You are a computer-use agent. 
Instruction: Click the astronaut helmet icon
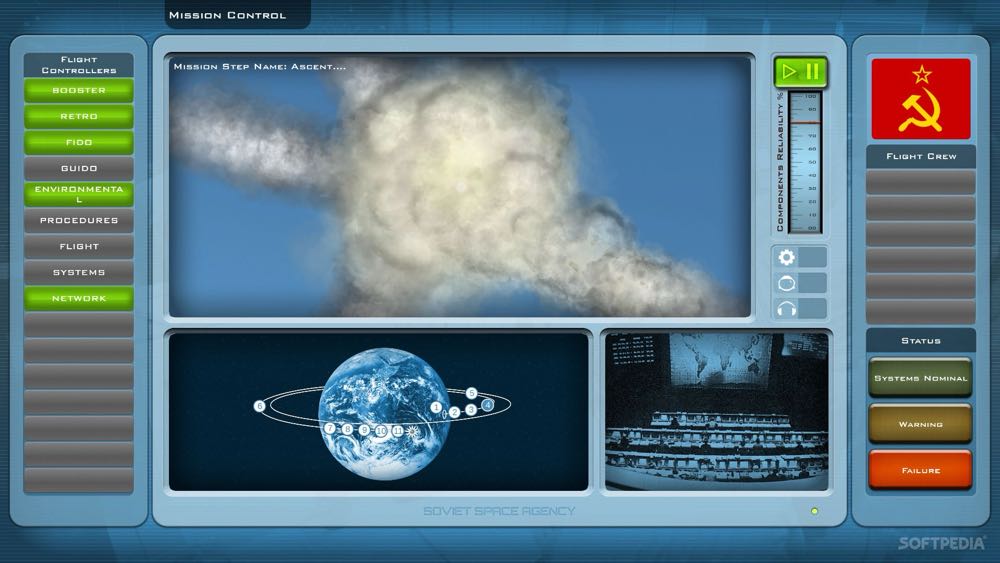(x=786, y=283)
